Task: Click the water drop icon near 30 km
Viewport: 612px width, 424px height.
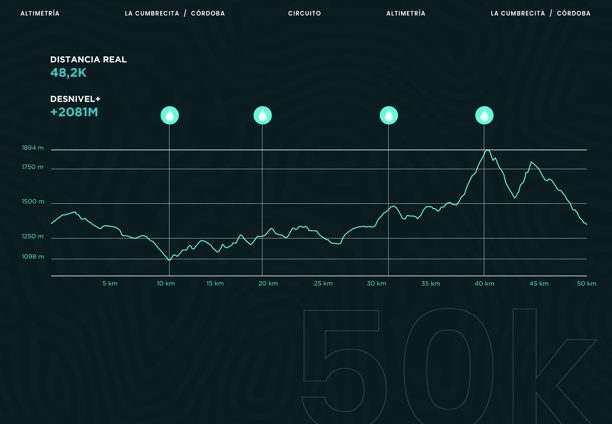Action: tap(389, 116)
